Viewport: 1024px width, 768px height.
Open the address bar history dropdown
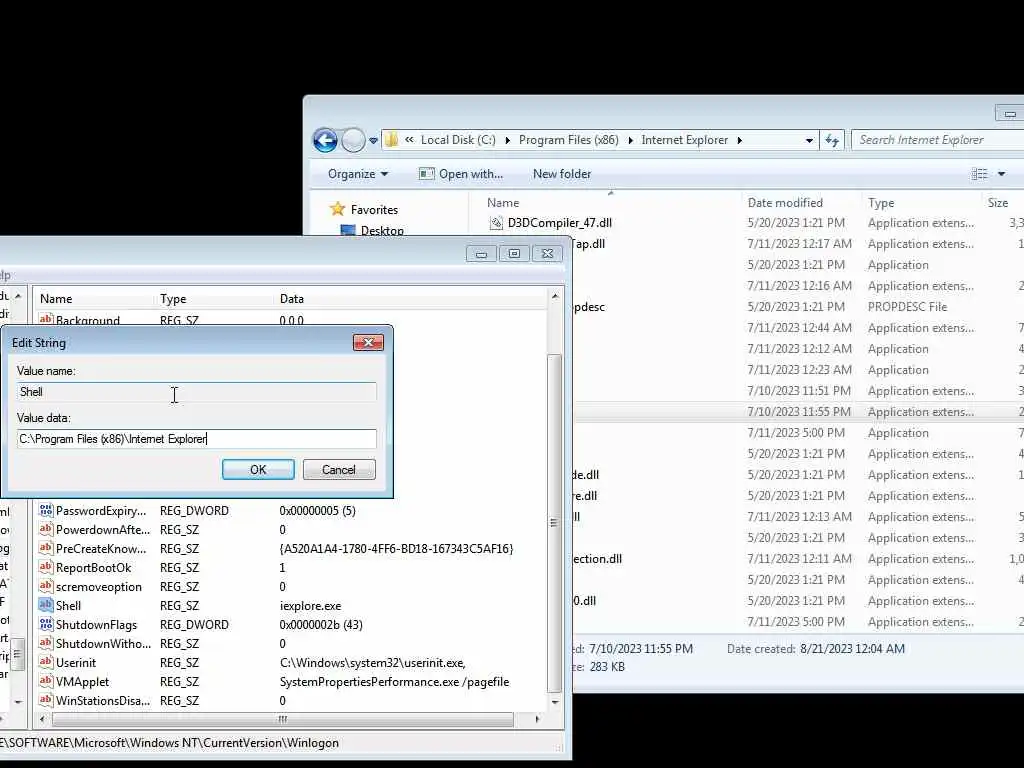tap(809, 140)
